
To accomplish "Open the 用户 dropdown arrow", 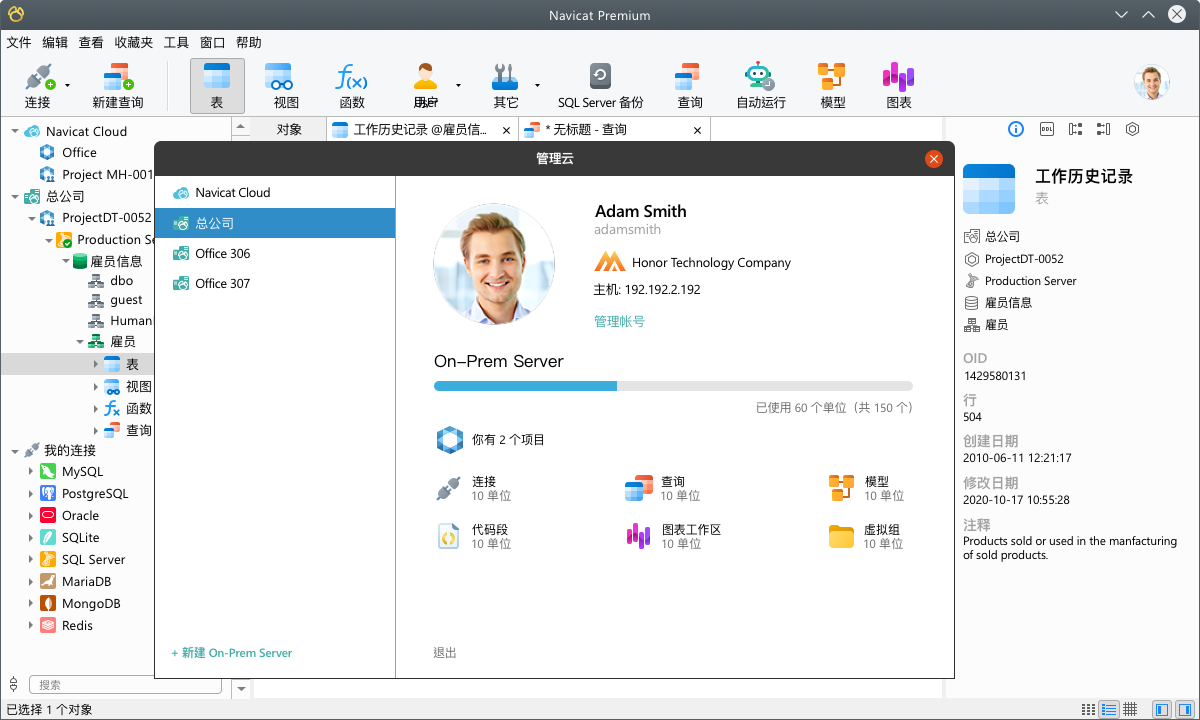I will click(x=458, y=86).
